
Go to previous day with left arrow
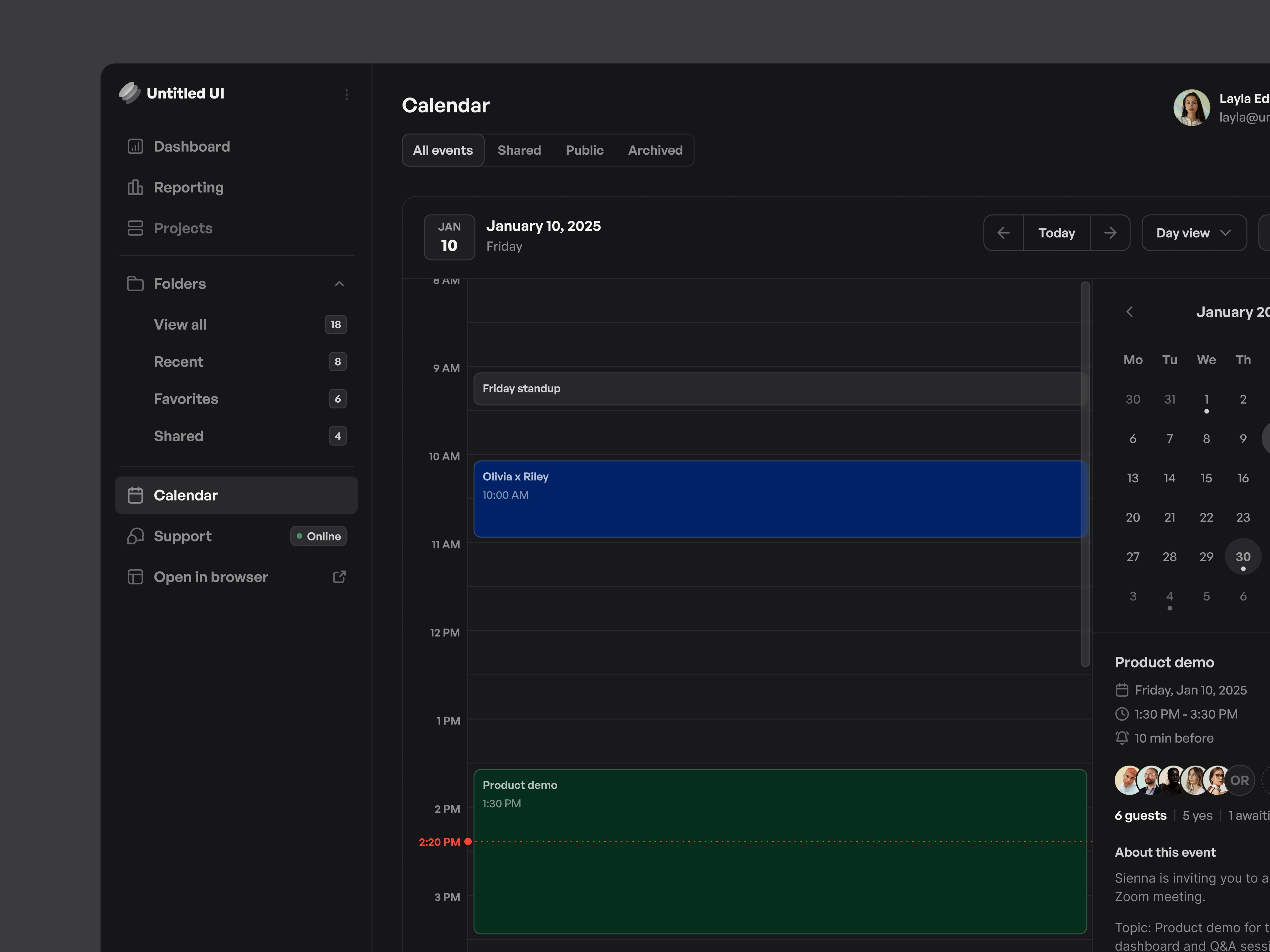1003,233
